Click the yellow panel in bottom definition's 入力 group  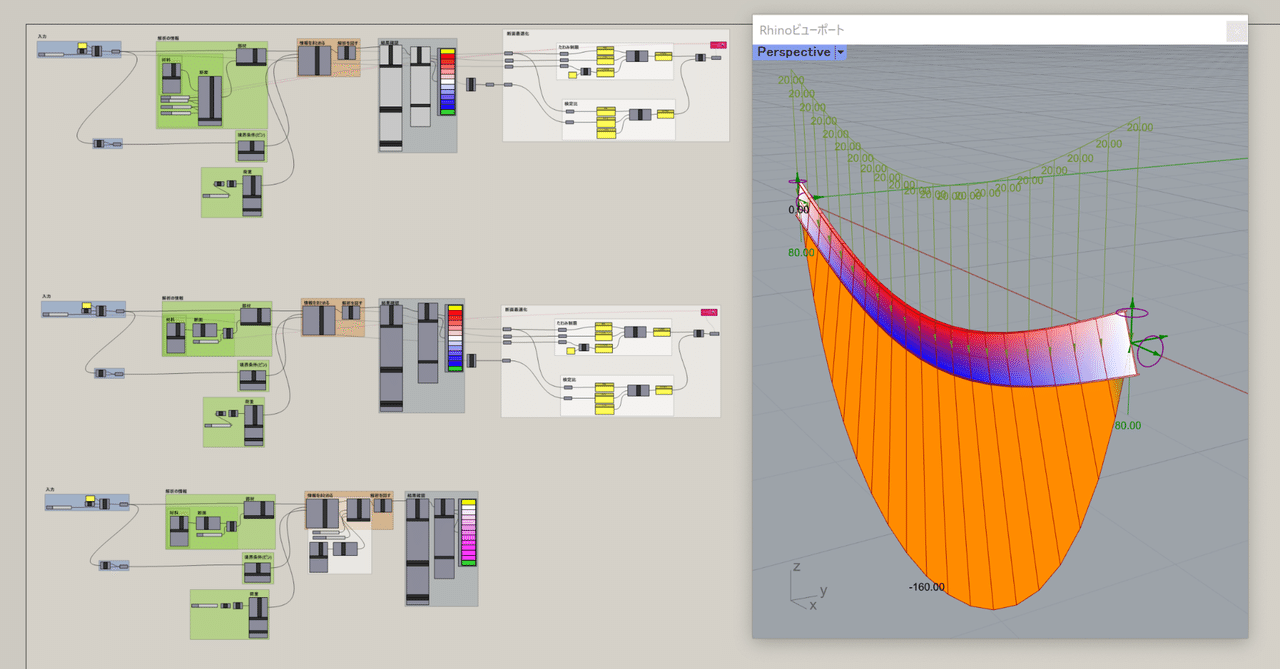tap(90, 498)
